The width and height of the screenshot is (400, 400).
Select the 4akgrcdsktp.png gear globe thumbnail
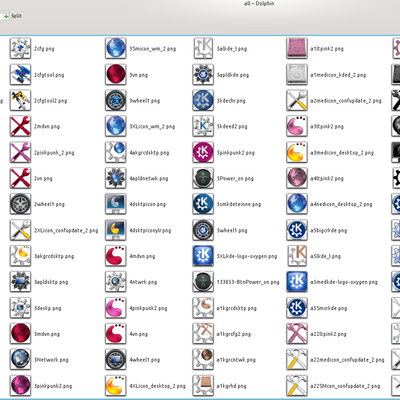(116, 152)
